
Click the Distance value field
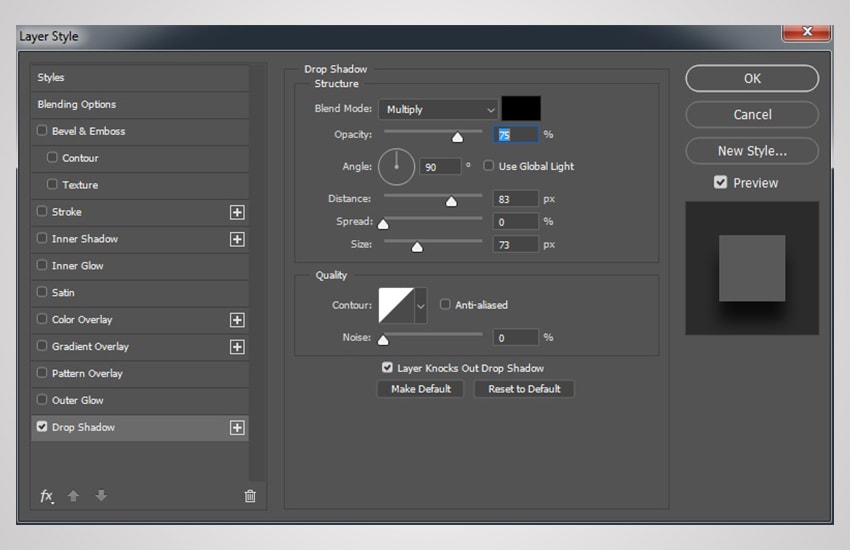[516, 199]
